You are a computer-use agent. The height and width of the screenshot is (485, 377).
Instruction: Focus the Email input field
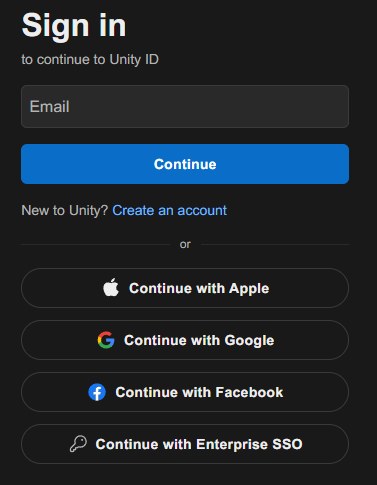(185, 106)
